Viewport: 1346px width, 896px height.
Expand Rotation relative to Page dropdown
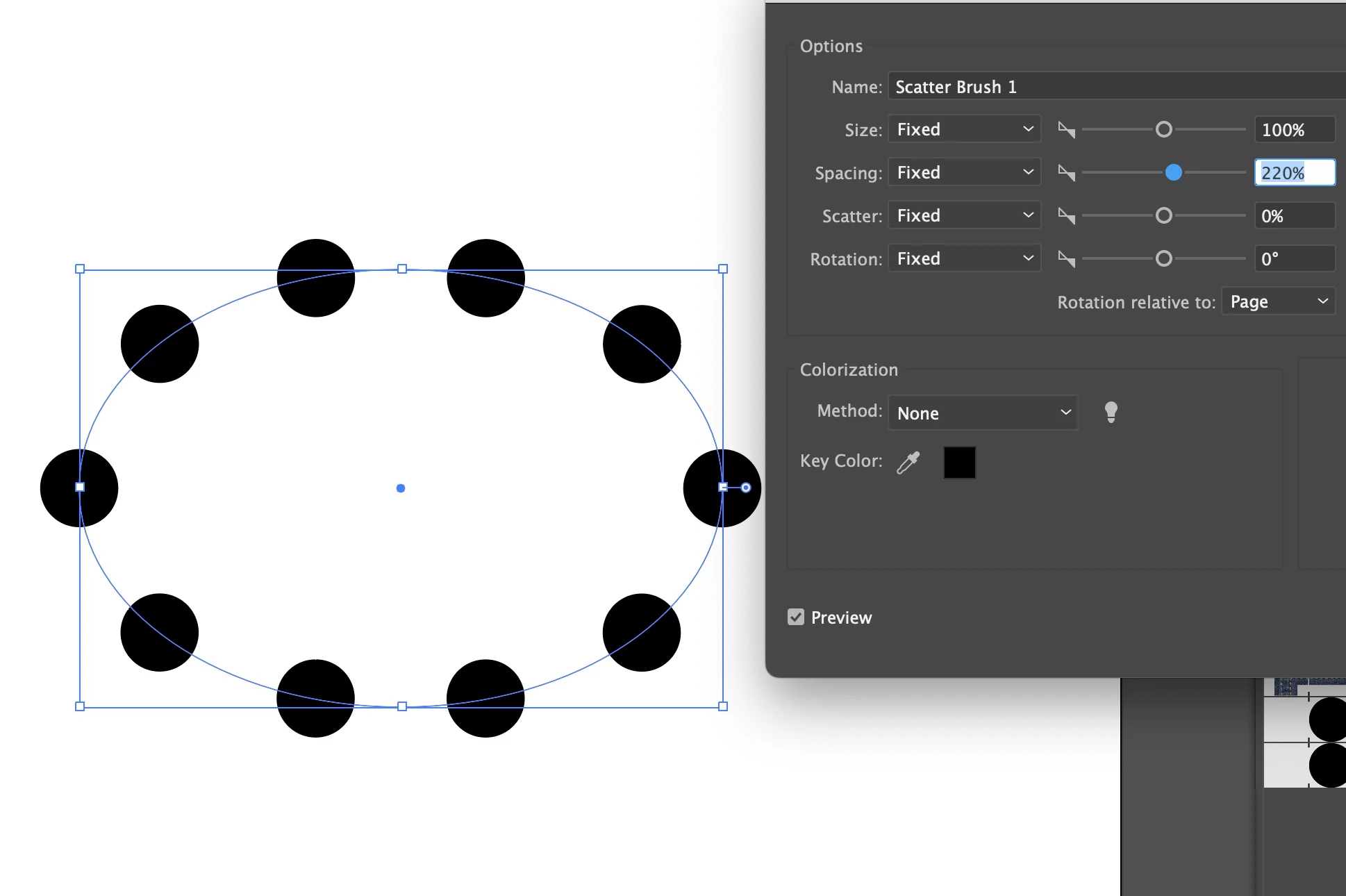pos(1278,301)
